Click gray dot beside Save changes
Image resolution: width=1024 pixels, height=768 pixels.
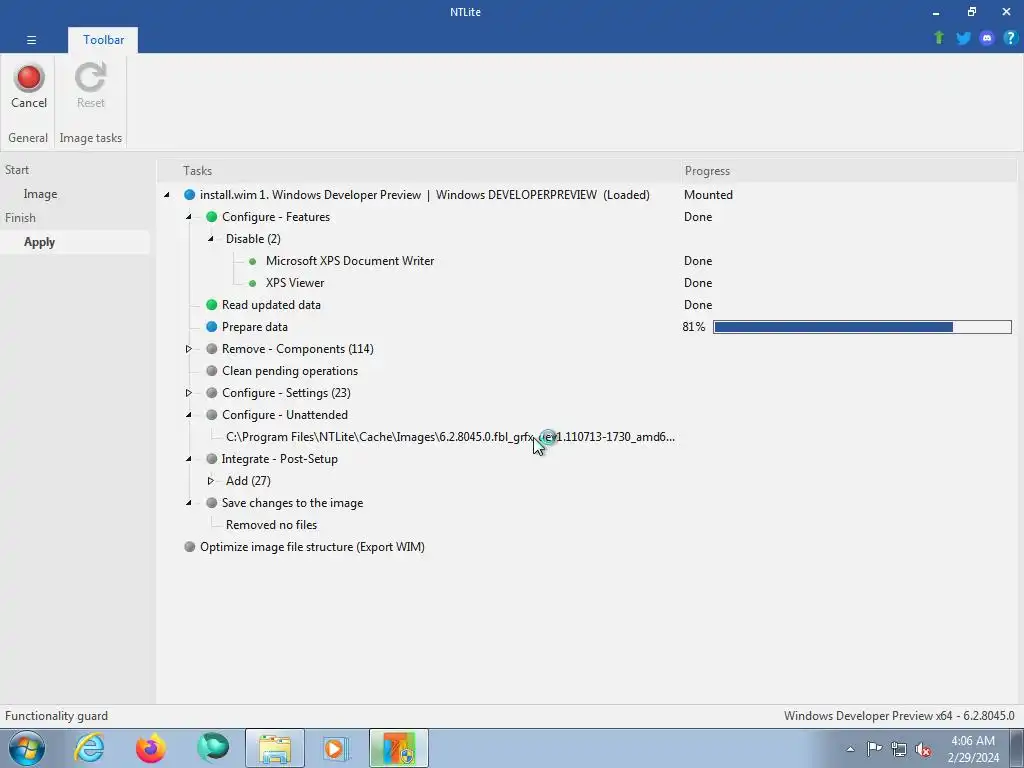(x=212, y=503)
